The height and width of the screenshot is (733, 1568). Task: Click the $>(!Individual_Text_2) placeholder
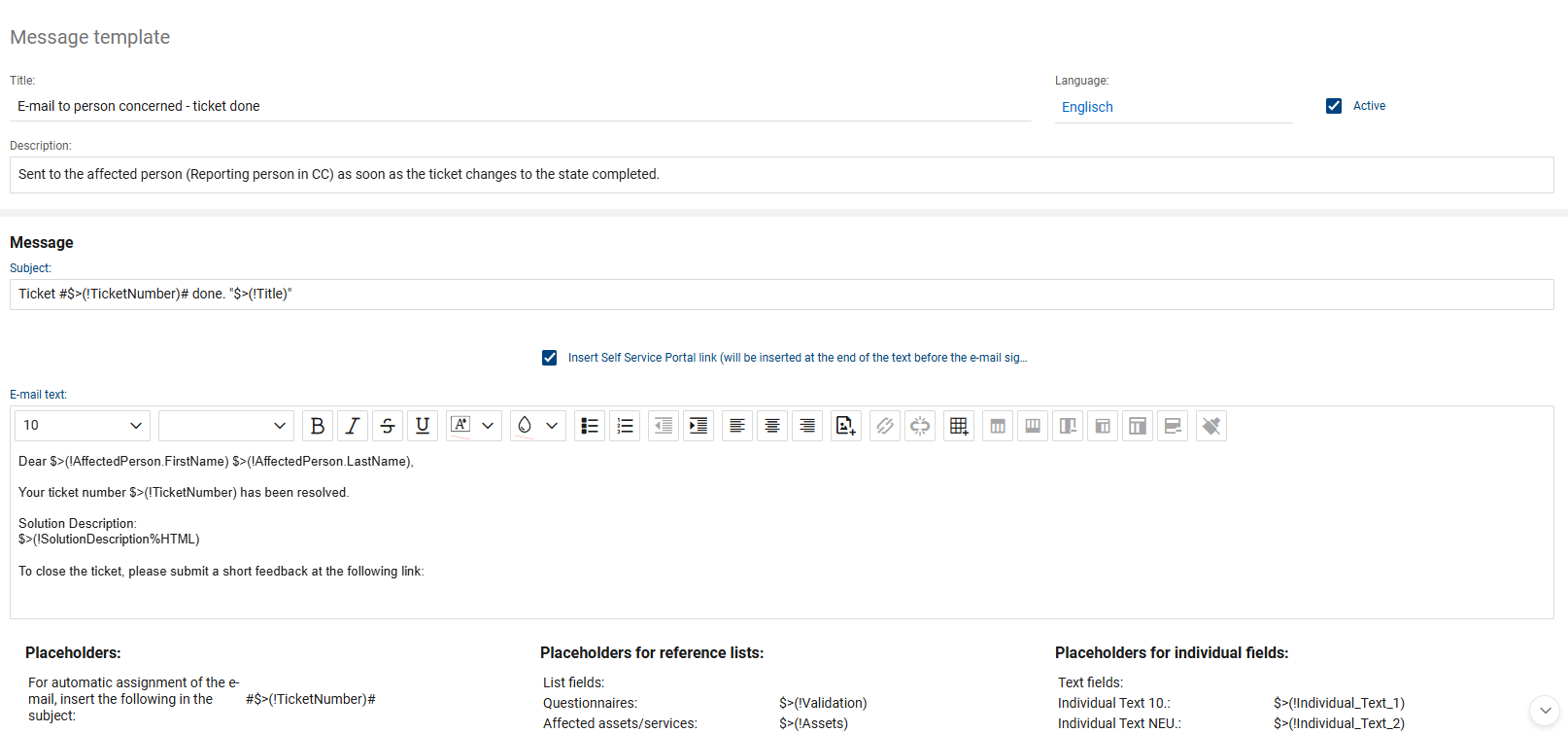coord(1339,723)
